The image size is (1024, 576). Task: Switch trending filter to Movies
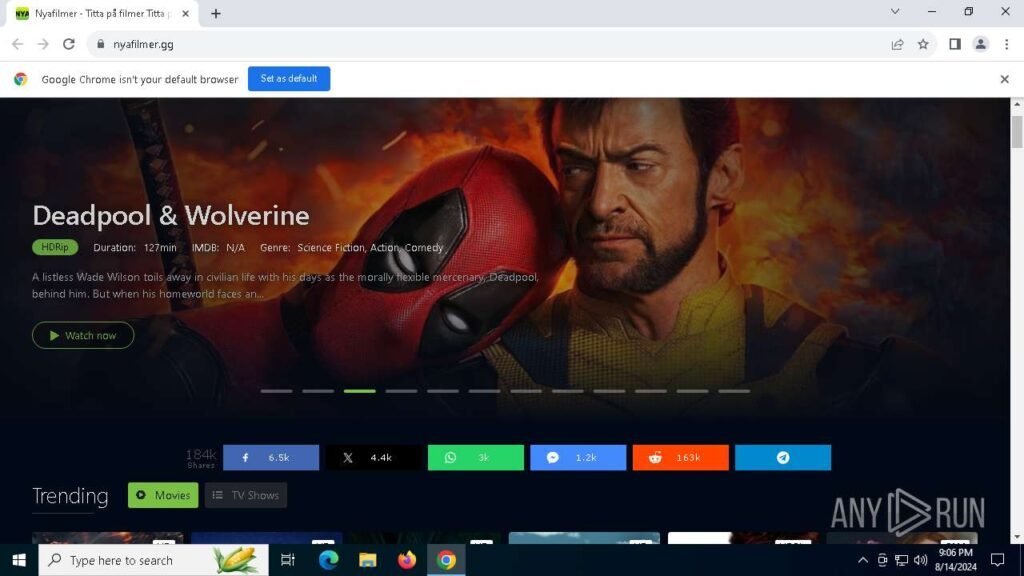point(162,495)
